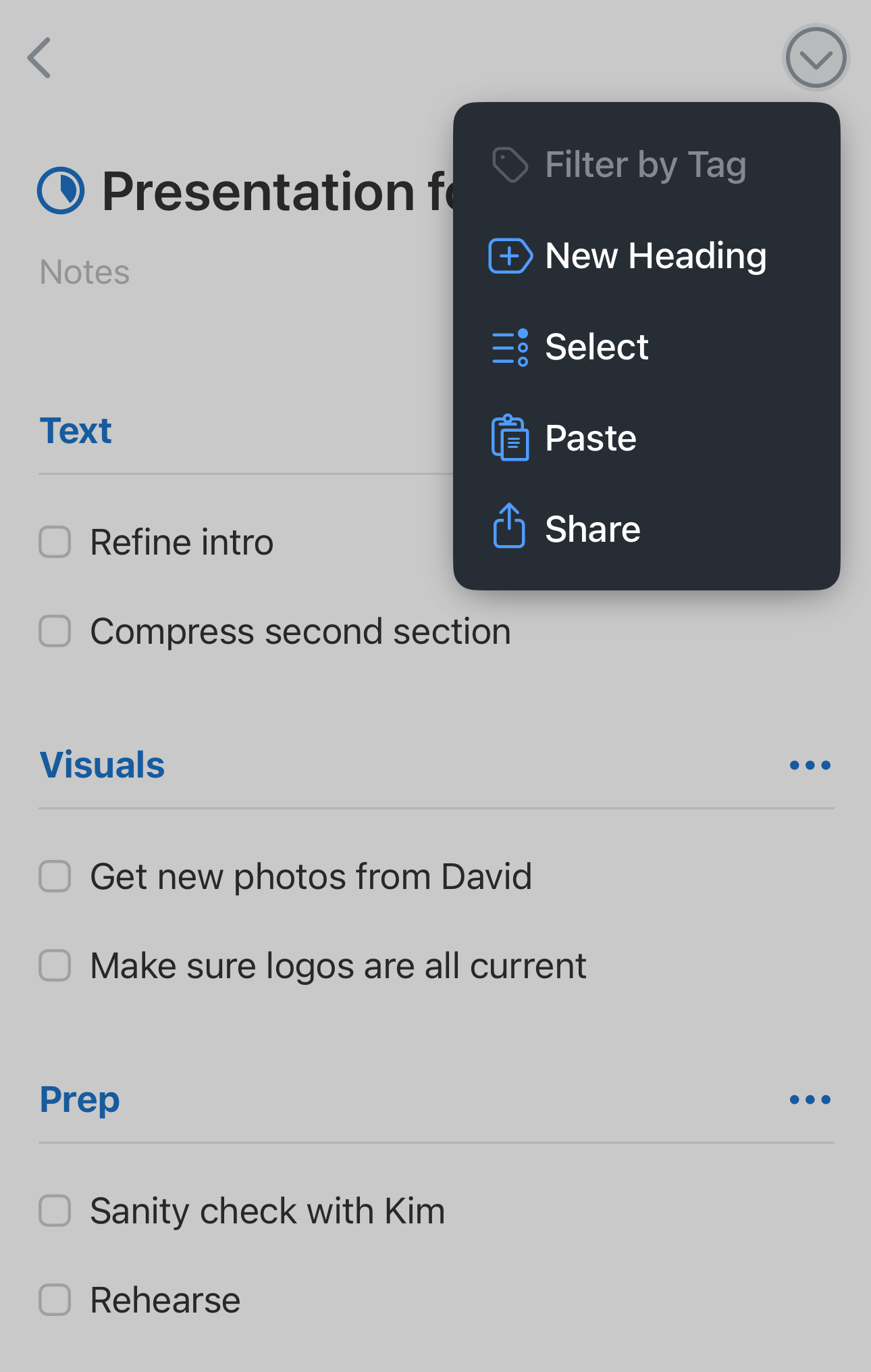Click the Filter by Tag icon
871x1372 pixels.
click(510, 165)
